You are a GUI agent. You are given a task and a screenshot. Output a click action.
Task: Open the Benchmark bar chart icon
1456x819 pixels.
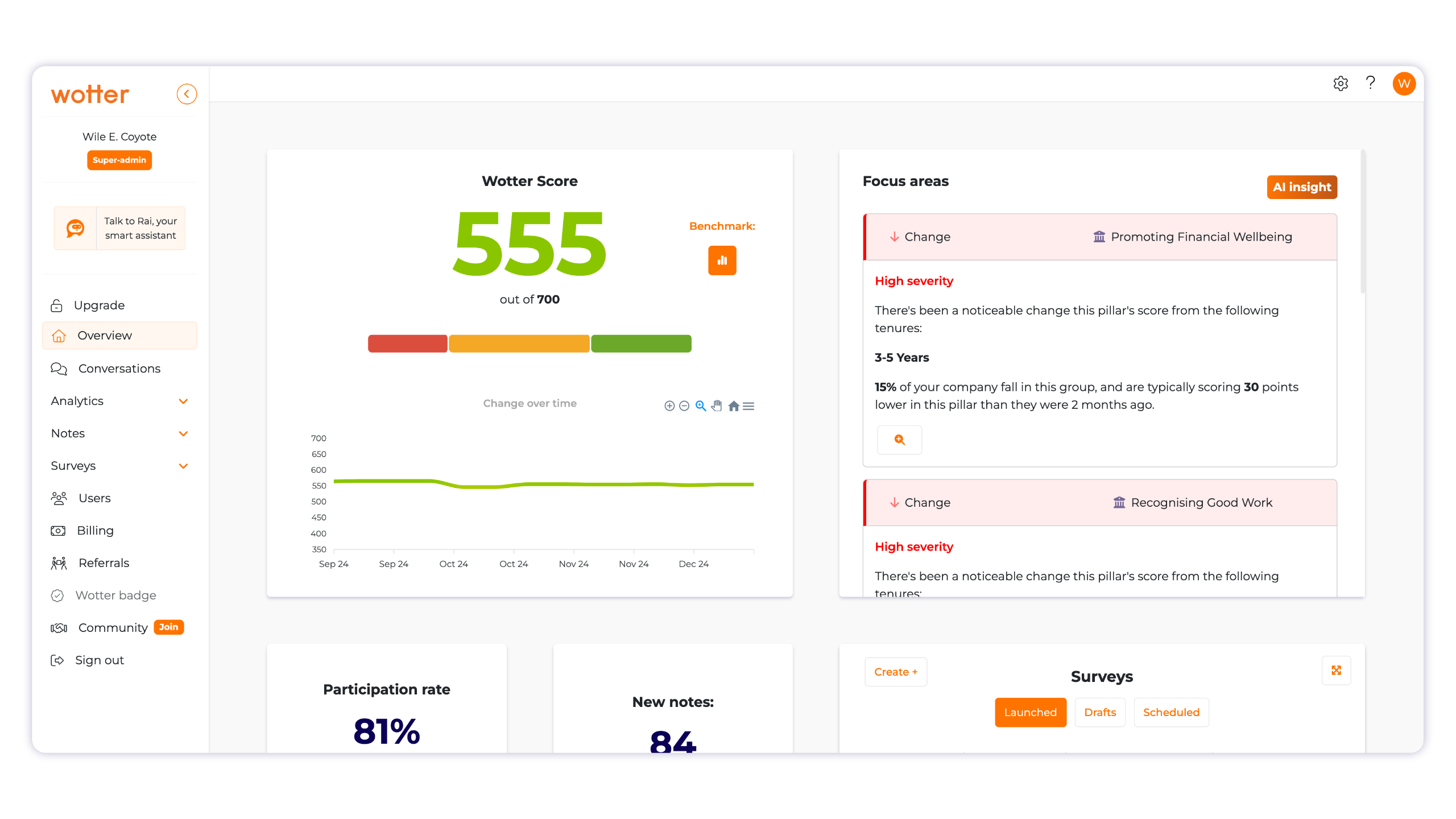(x=721, y=260)
